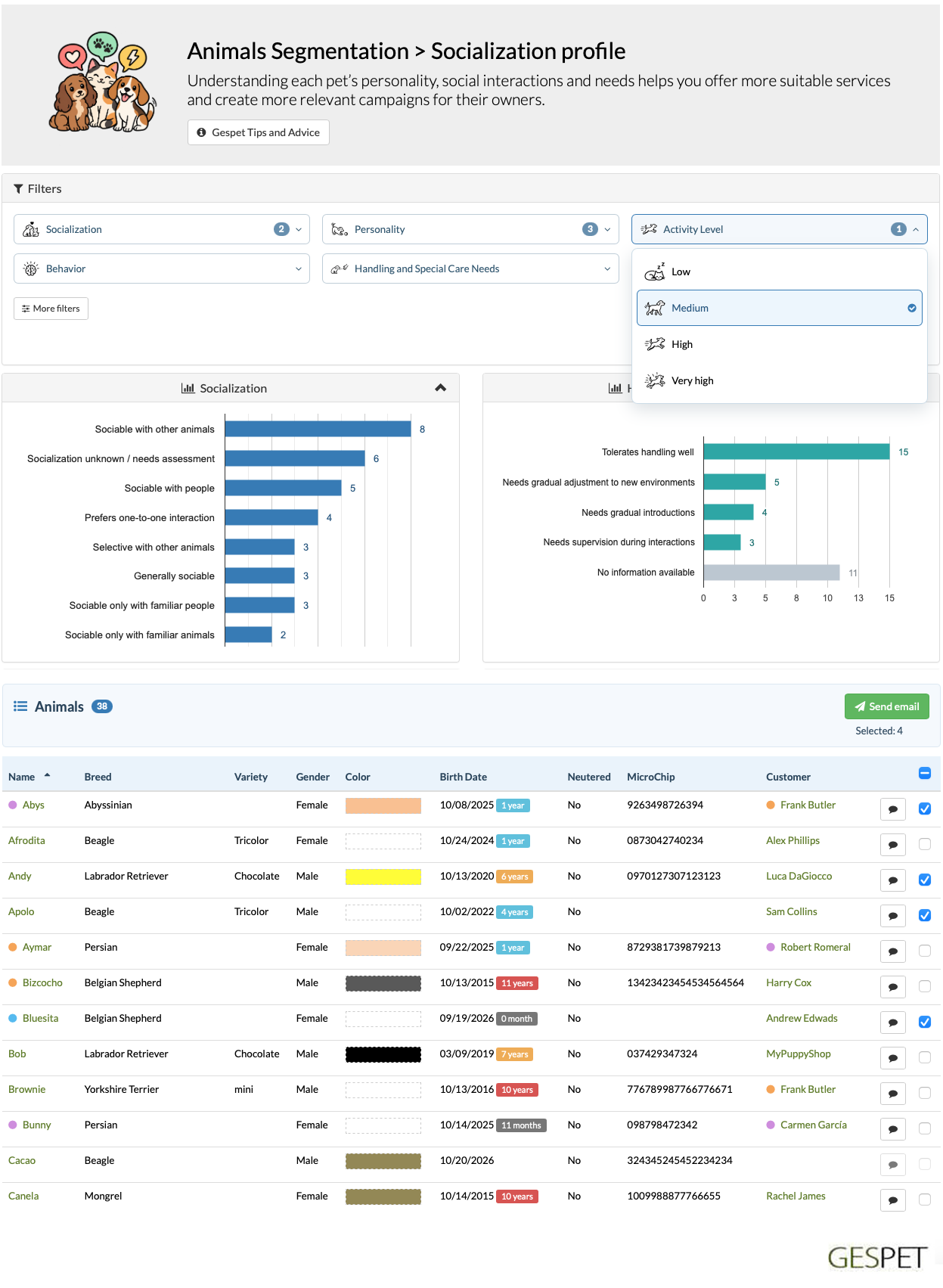Click the peach color swatch for Abys
The height and width of the screenshot is (1288, 943).
click(383, 805)
